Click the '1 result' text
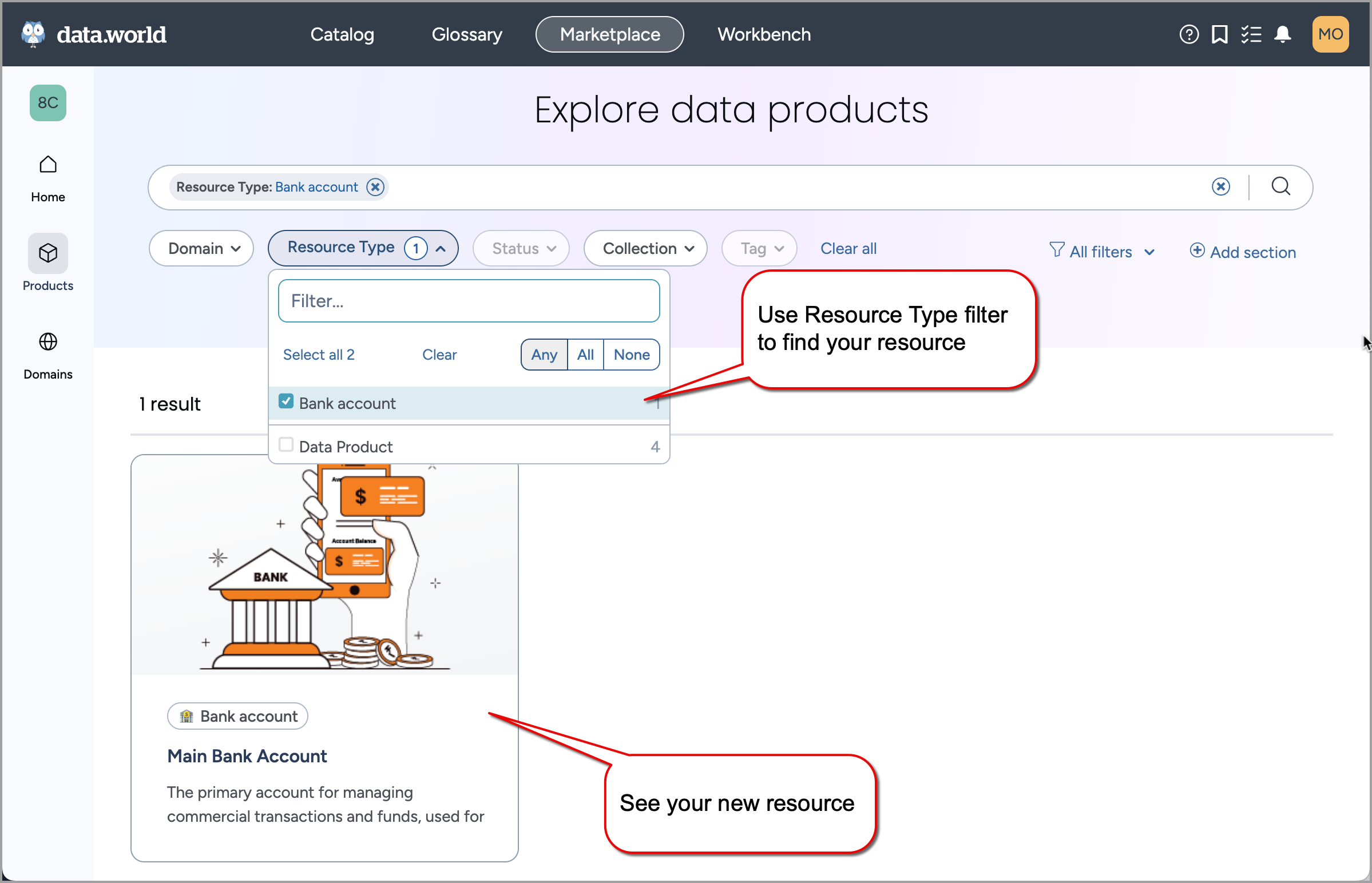 point(170,404)
